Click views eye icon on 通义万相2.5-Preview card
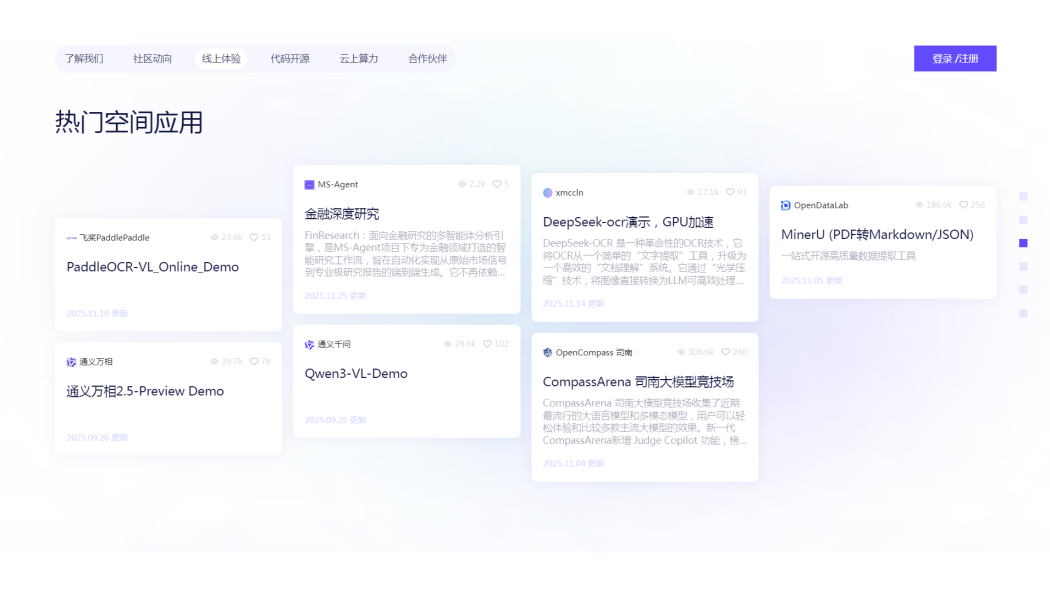Image resolution: width=1050 pixels, height=590 pixels. pyautogui.click(x=214, y=362)
